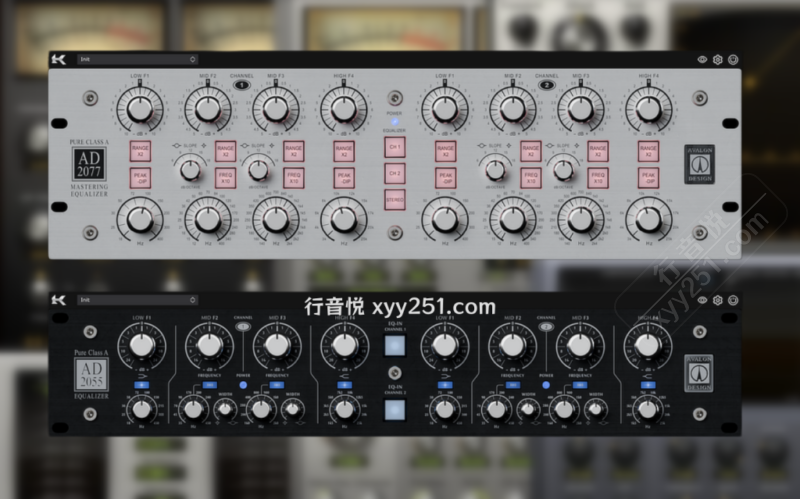Click AD 2055 channel 2 MID F3 gain knob
Screen dimensions: 800x499
pyautogui.click(x=580, y=345)
